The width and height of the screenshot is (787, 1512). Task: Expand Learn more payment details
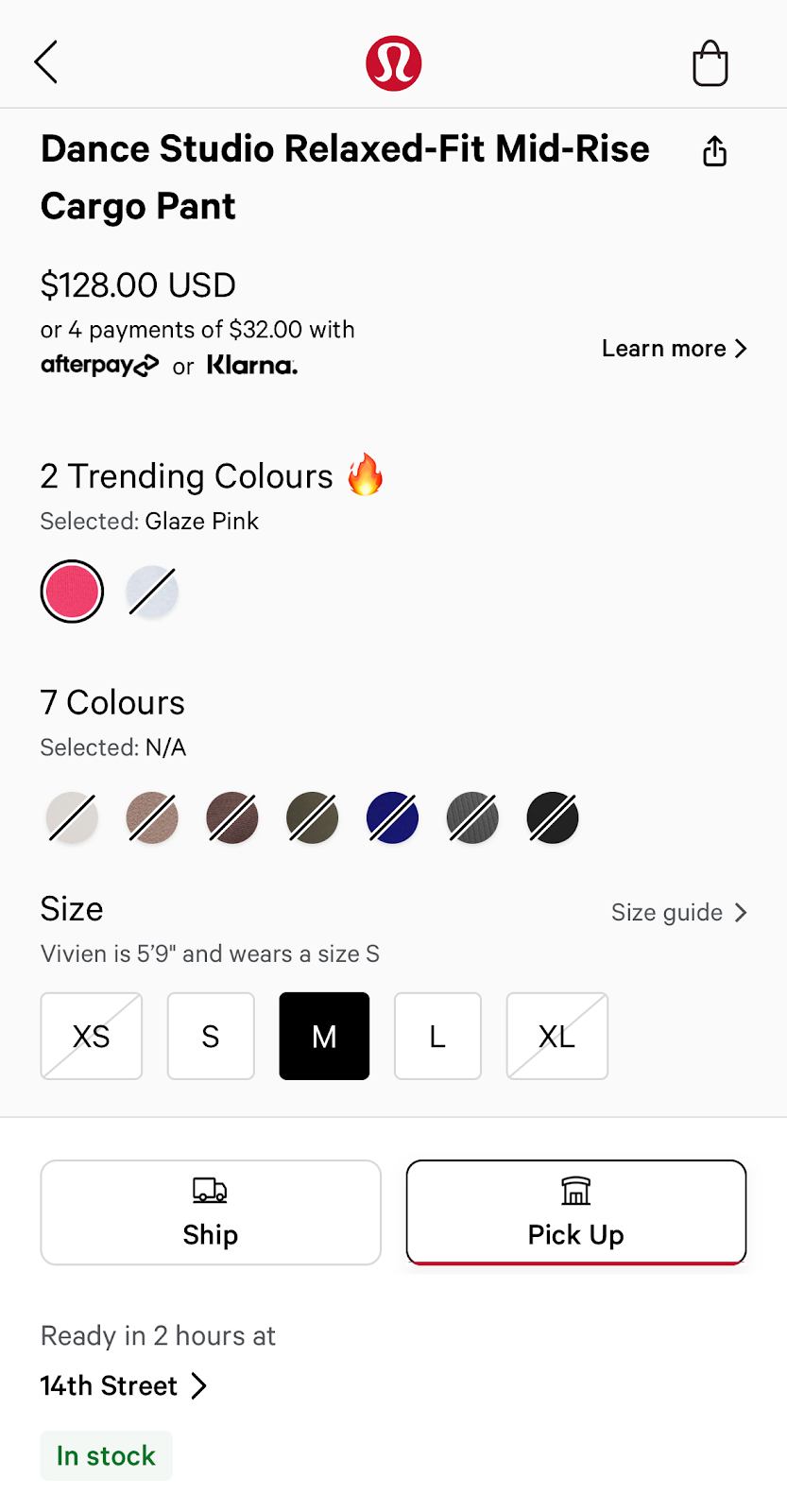[x=674, y=348]
